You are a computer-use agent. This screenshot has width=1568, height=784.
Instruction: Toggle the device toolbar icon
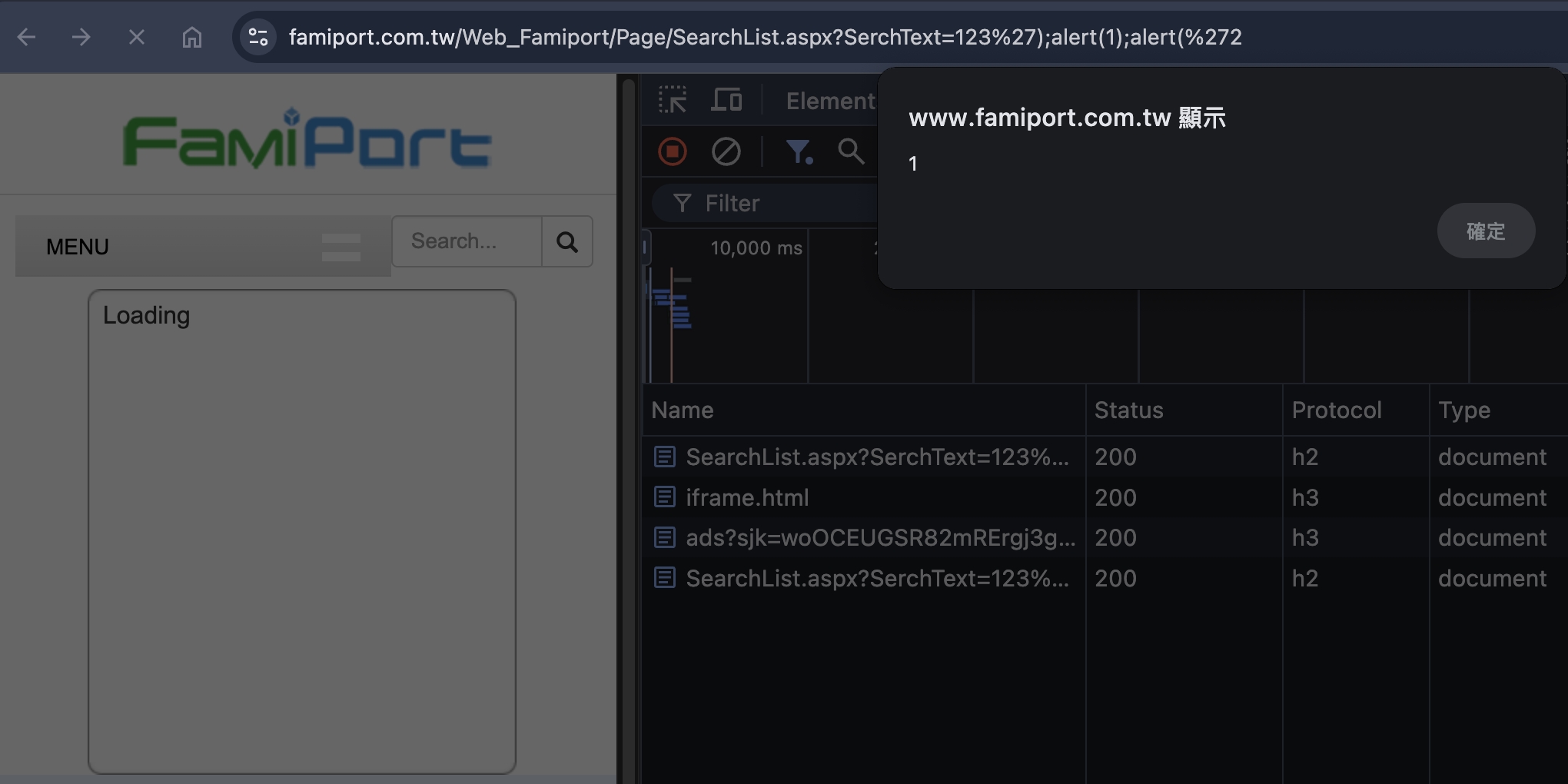[x=726, y=100]
